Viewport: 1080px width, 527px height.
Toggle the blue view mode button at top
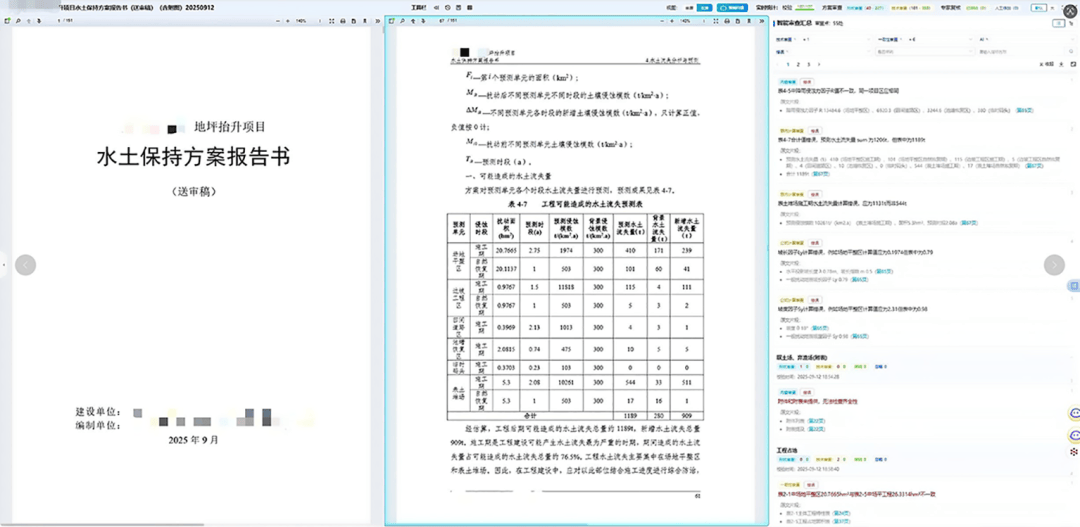(x=705, y=7)
